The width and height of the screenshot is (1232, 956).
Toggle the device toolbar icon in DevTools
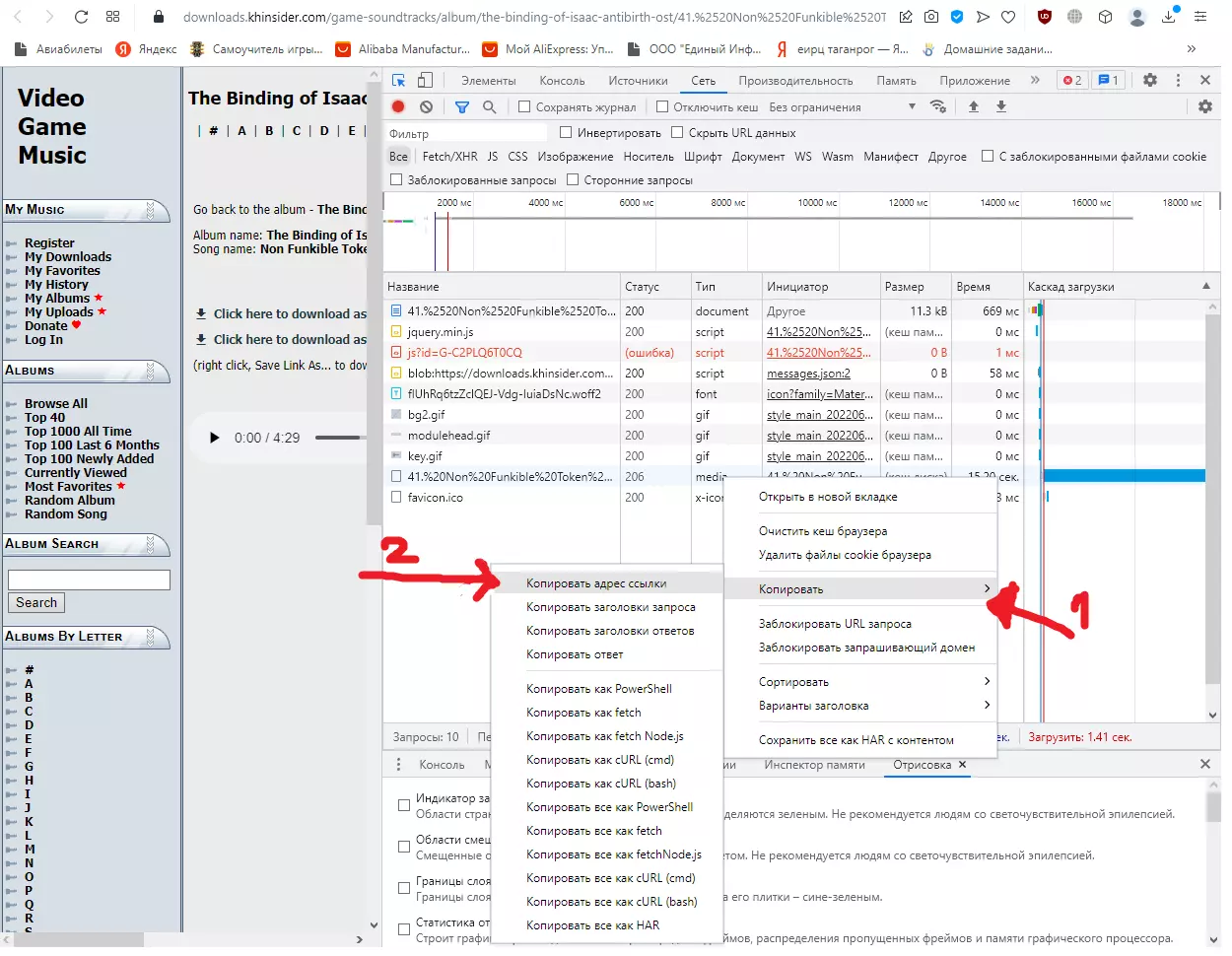click(x=426, y=80)
